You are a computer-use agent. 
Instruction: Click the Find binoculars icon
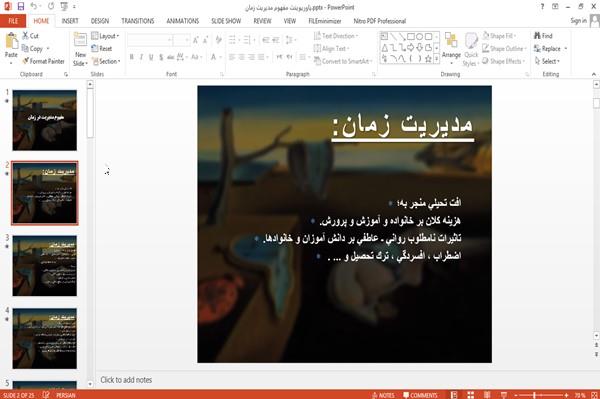click(x=537, y=36)
